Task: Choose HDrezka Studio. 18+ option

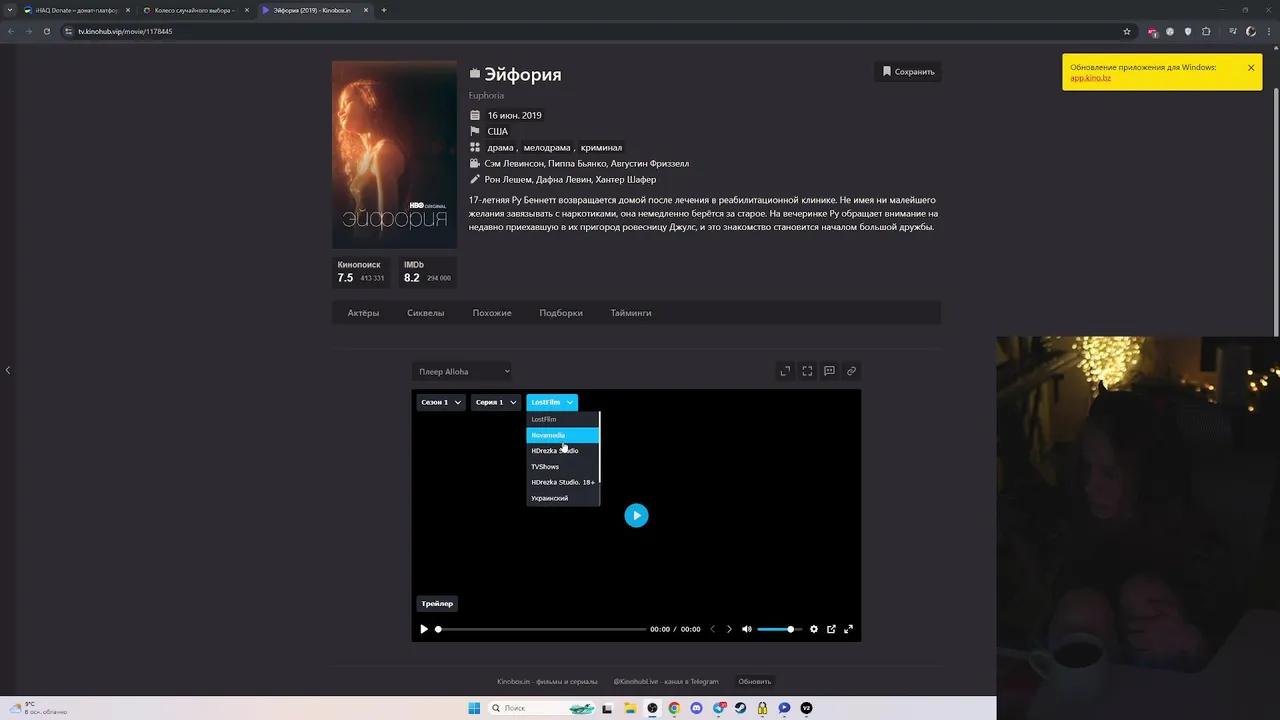Action: 563,482
